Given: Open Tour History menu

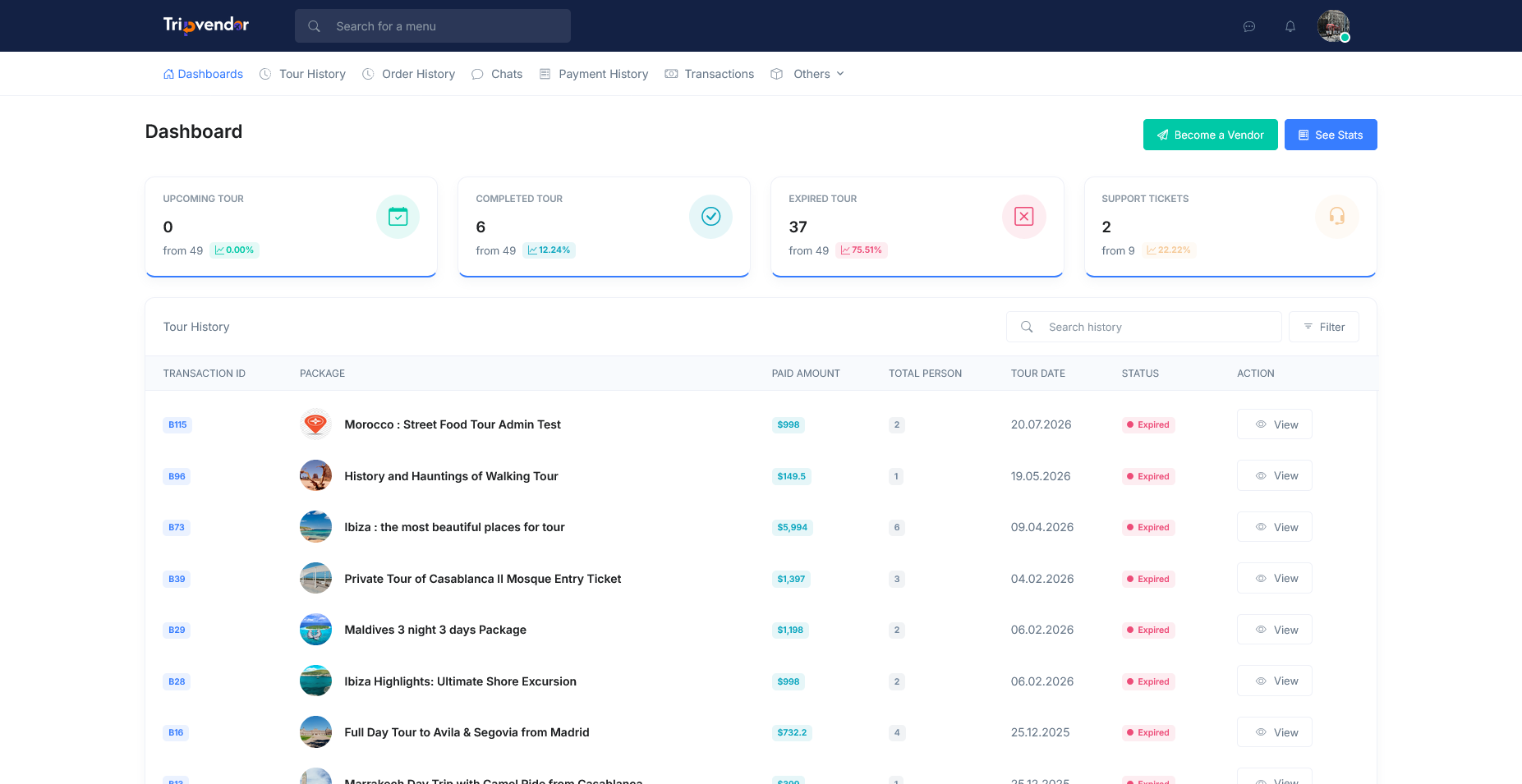Looking at the screenshot, I should pos(302,74).
